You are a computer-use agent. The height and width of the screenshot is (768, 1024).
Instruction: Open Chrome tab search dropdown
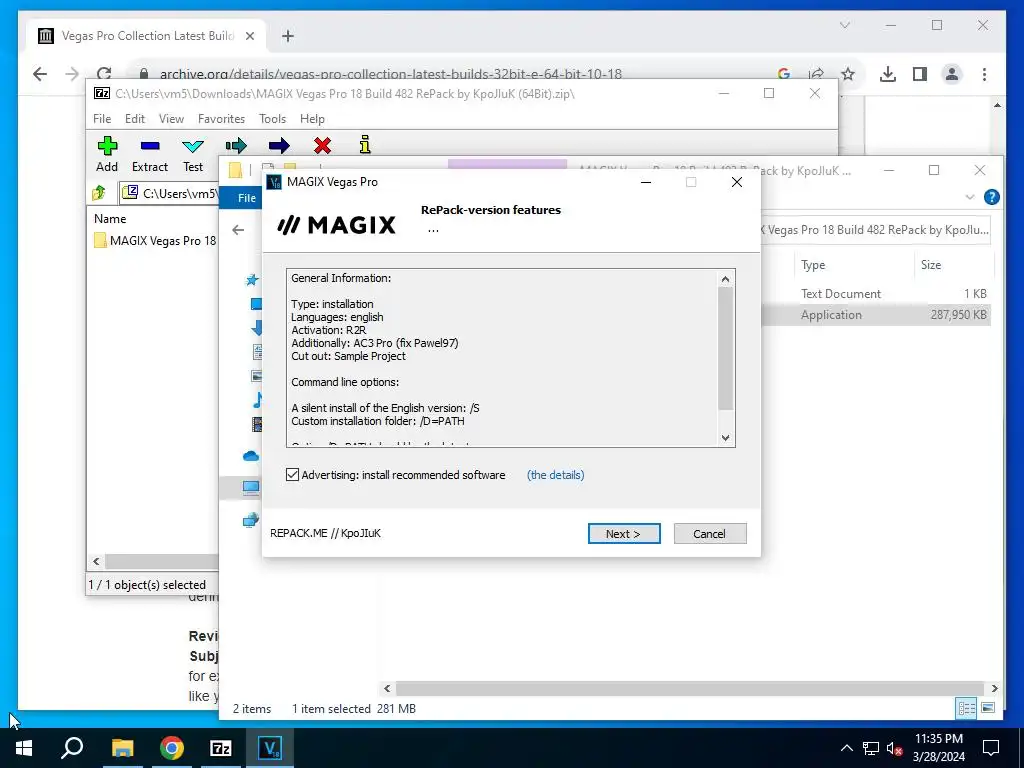pos(844,25)
